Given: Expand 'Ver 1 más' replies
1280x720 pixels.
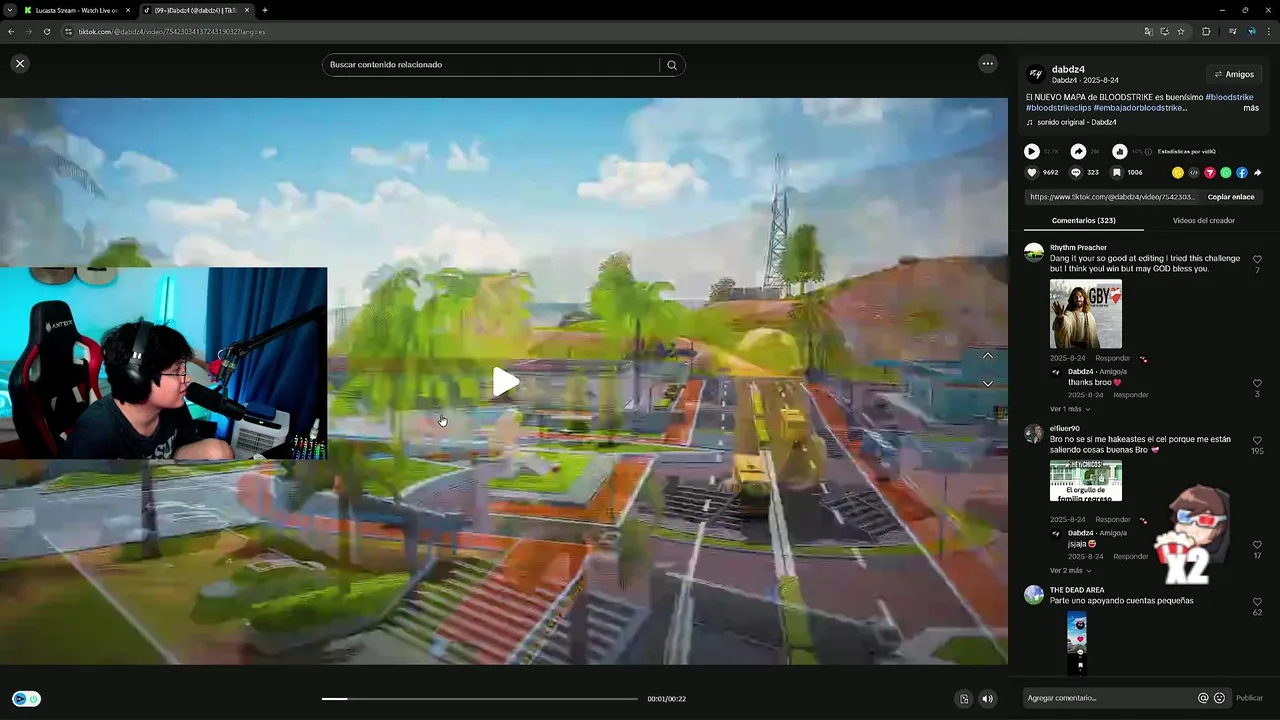Looking at the screenshot, I should (1070, 409).
